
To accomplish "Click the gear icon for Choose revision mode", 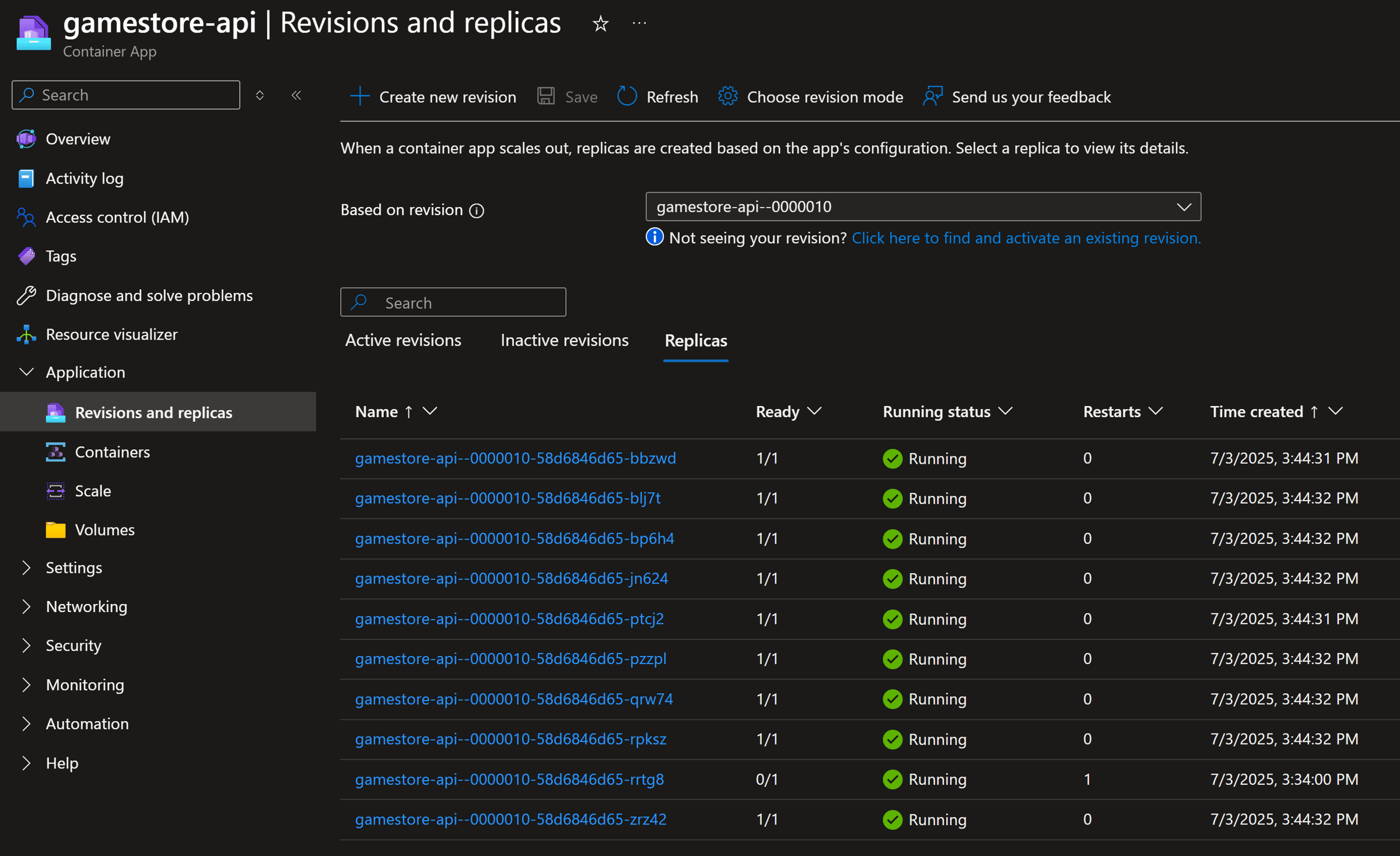I will 727,96.
